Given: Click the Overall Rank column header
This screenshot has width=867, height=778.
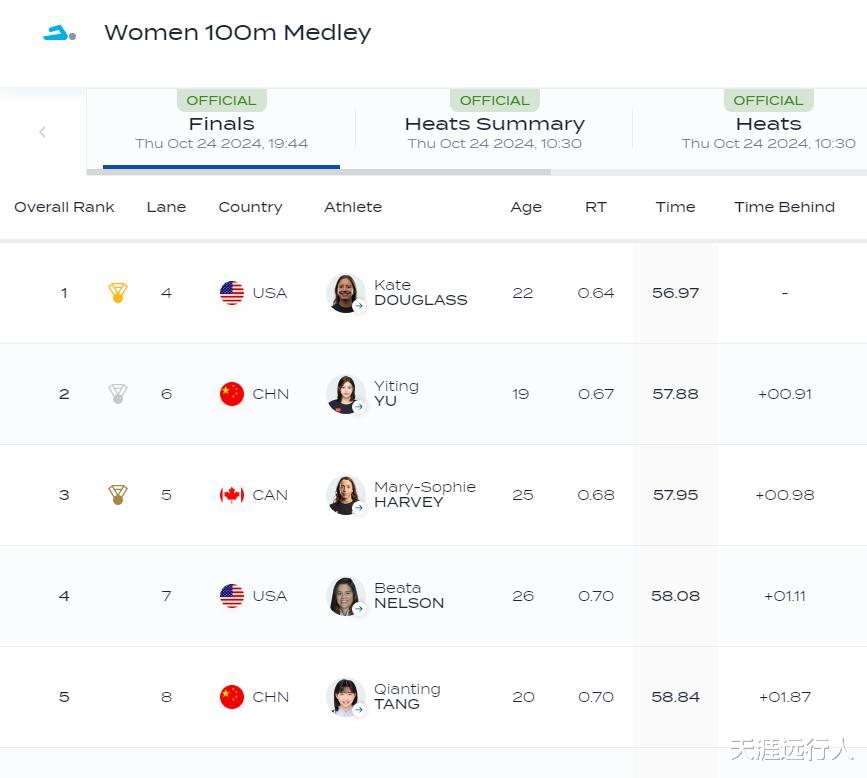Looking at the screenshot, I should pos(64,207).
